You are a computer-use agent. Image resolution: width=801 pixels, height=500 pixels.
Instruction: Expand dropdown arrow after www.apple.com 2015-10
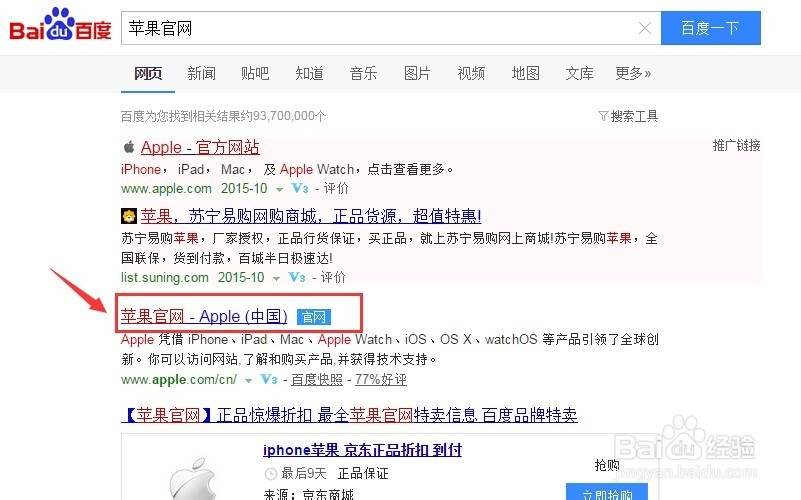(x=279, y=189)
